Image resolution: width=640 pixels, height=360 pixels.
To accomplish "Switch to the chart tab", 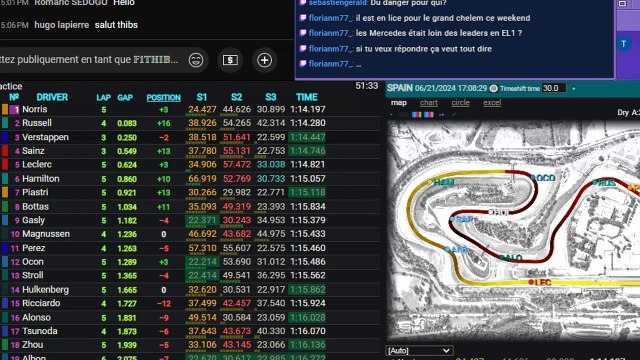I will tap(429, 103).
